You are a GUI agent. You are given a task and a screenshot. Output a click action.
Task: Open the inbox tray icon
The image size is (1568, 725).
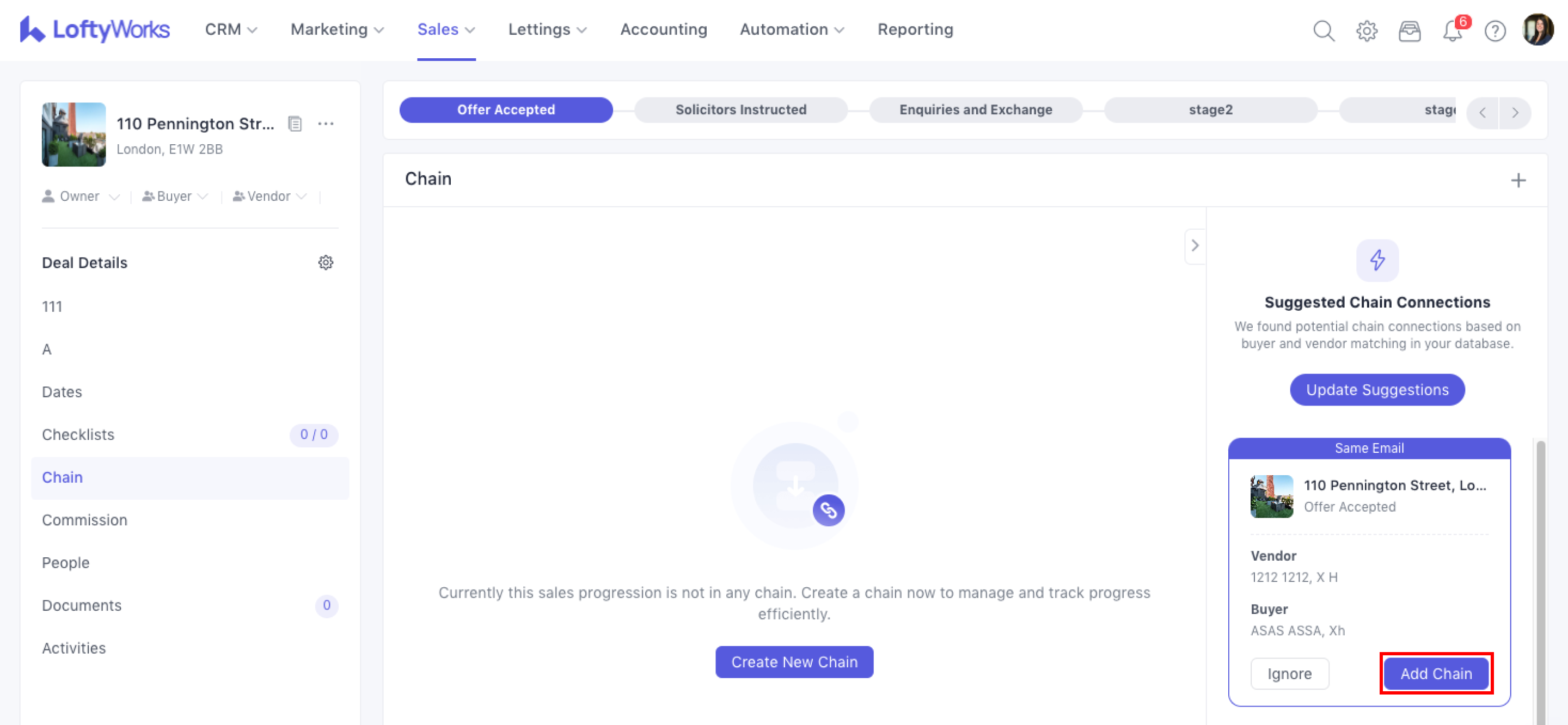point(1409,30)
